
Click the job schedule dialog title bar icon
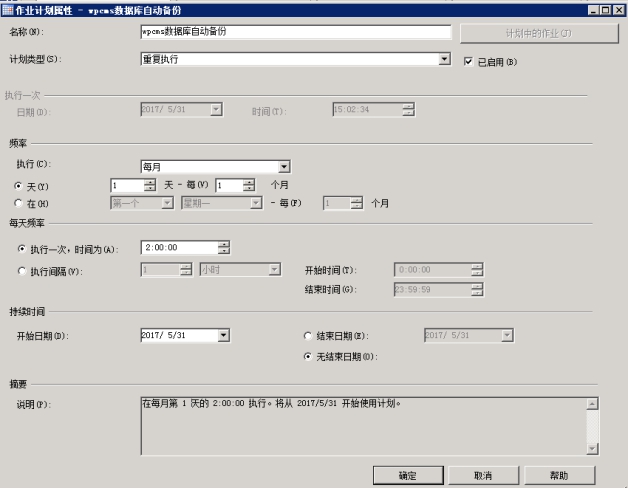click(x=7, y=8)
